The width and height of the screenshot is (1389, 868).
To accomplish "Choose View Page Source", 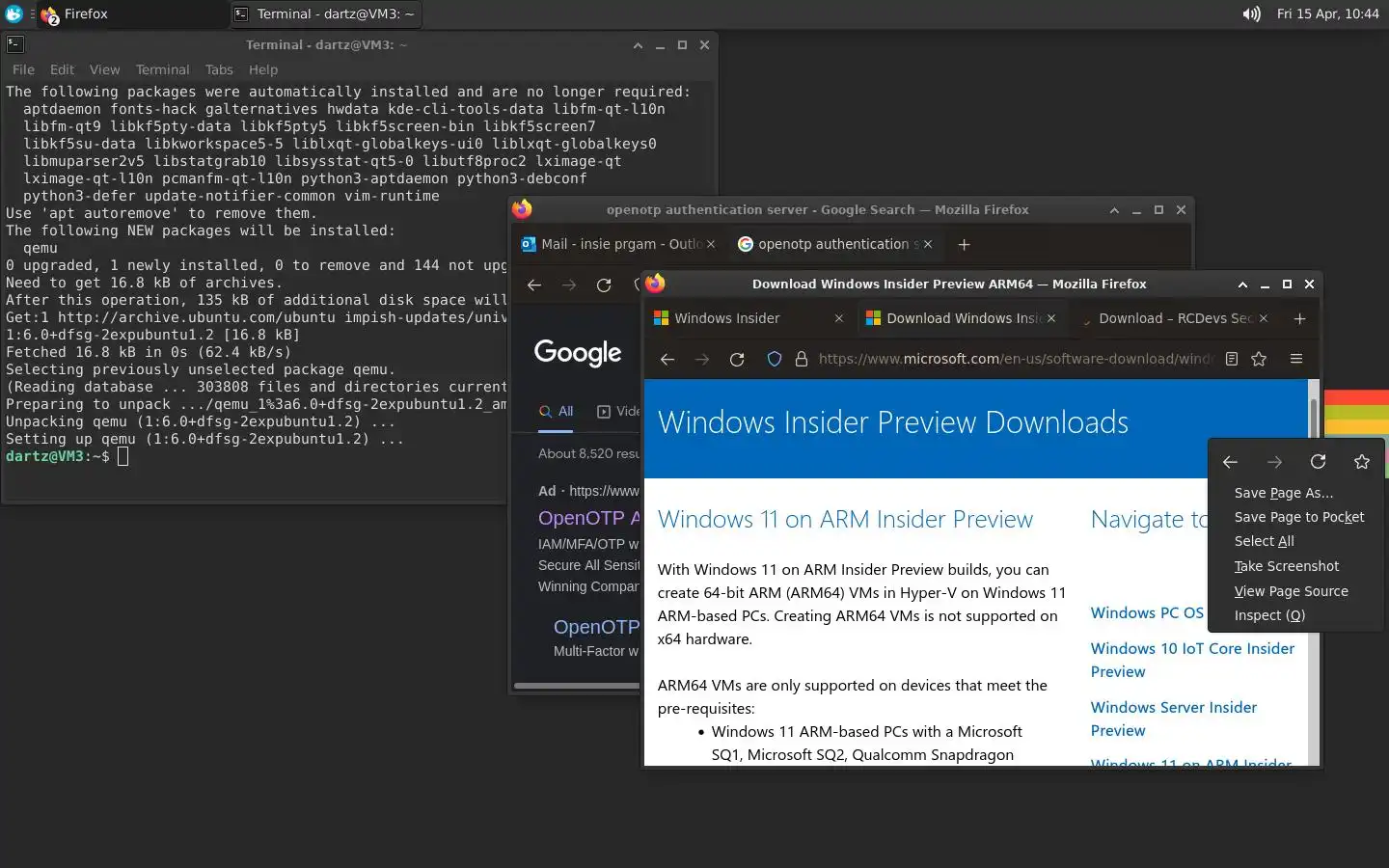I will click(1294, 591).
